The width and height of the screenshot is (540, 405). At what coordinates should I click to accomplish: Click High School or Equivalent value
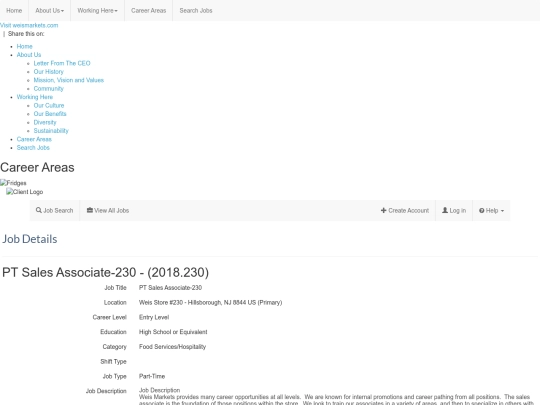pyautogui.click(x=173, y=332)
